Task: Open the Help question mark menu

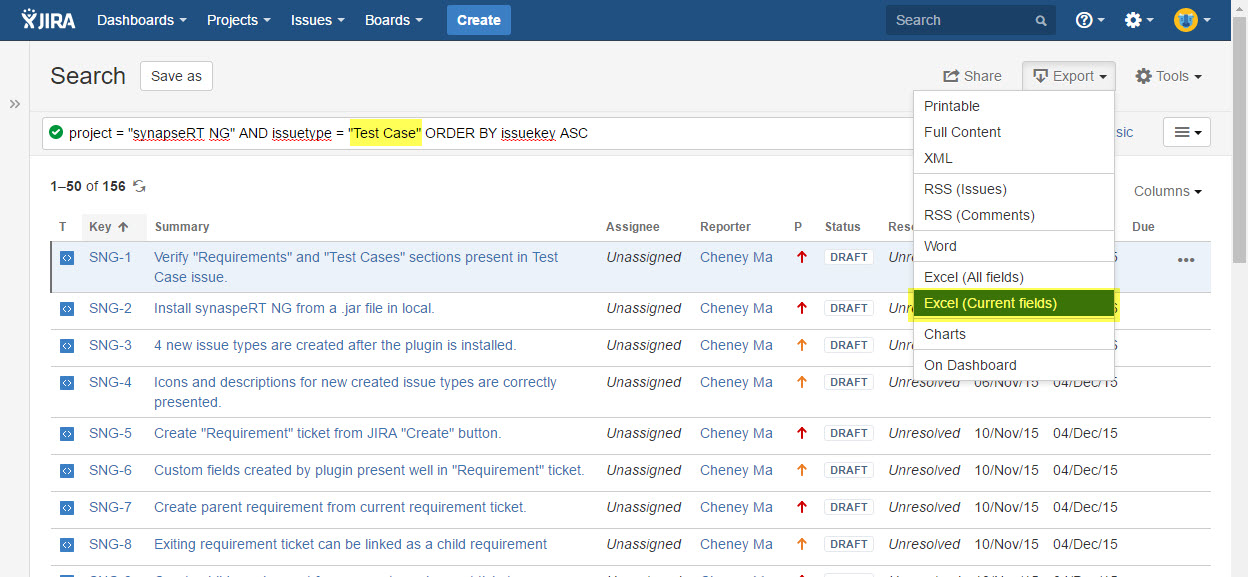Action: pyautogui.click(x=1089, y=20)
